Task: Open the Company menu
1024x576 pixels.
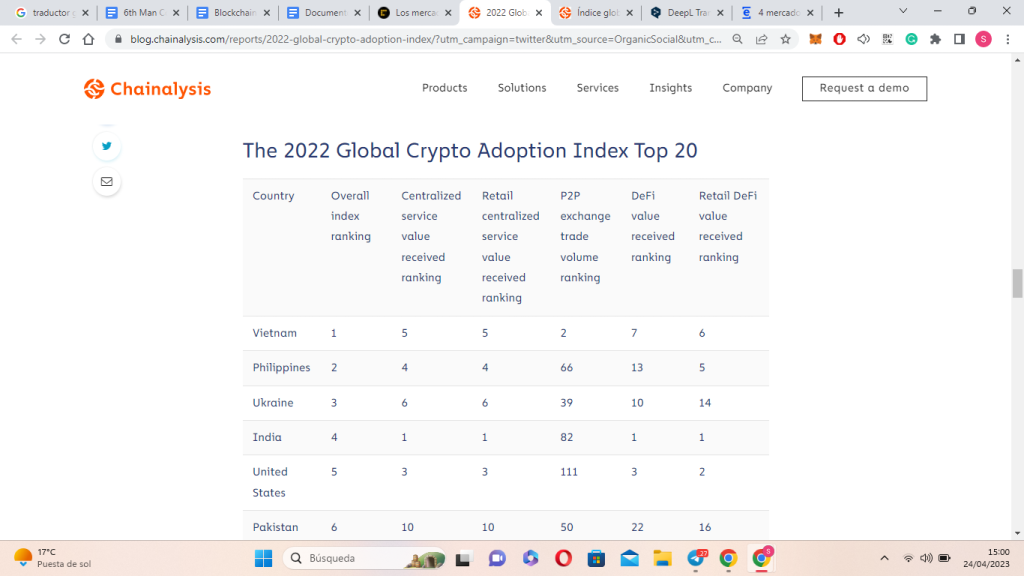Action: (x=747, y=88)
